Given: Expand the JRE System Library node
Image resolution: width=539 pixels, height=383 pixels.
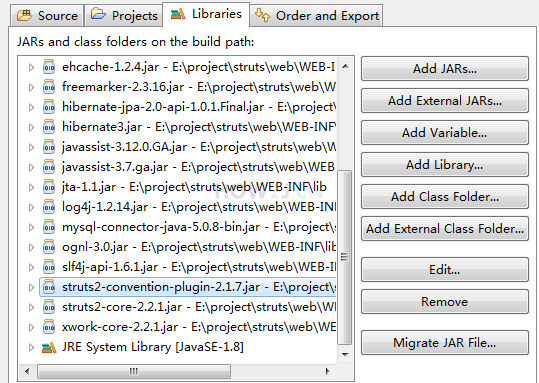Looking at the screenshot, I should pyautogui.click(x=31, y=347).
